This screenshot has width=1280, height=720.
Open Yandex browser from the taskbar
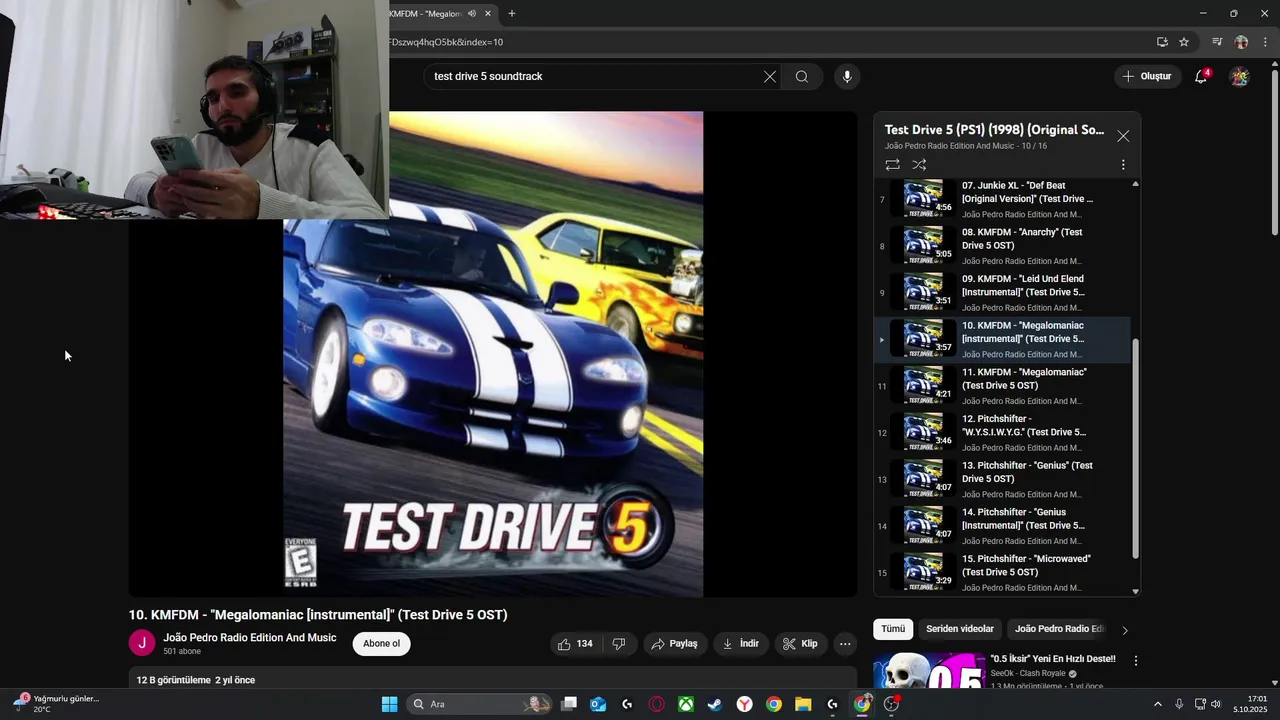click(745, 704)
